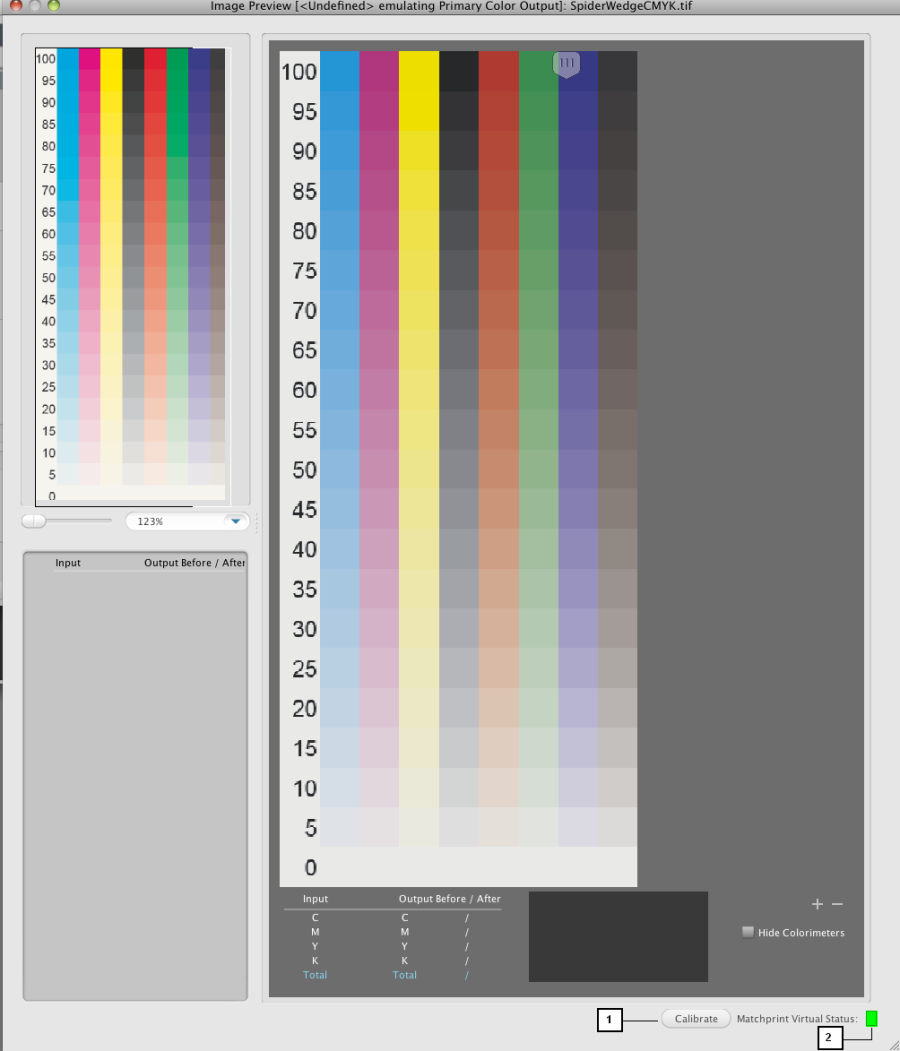Open the 123% zoom level dropdown
900x1051 pixels.
click(x=235, y=521)
